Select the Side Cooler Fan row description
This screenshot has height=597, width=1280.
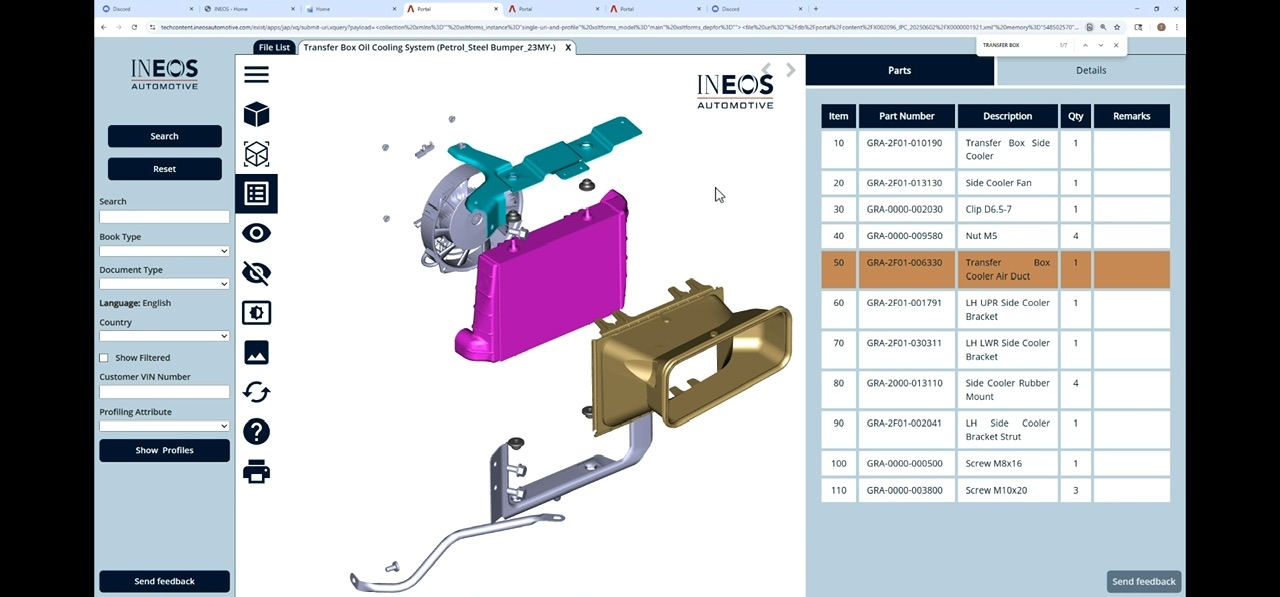[998, 183]
